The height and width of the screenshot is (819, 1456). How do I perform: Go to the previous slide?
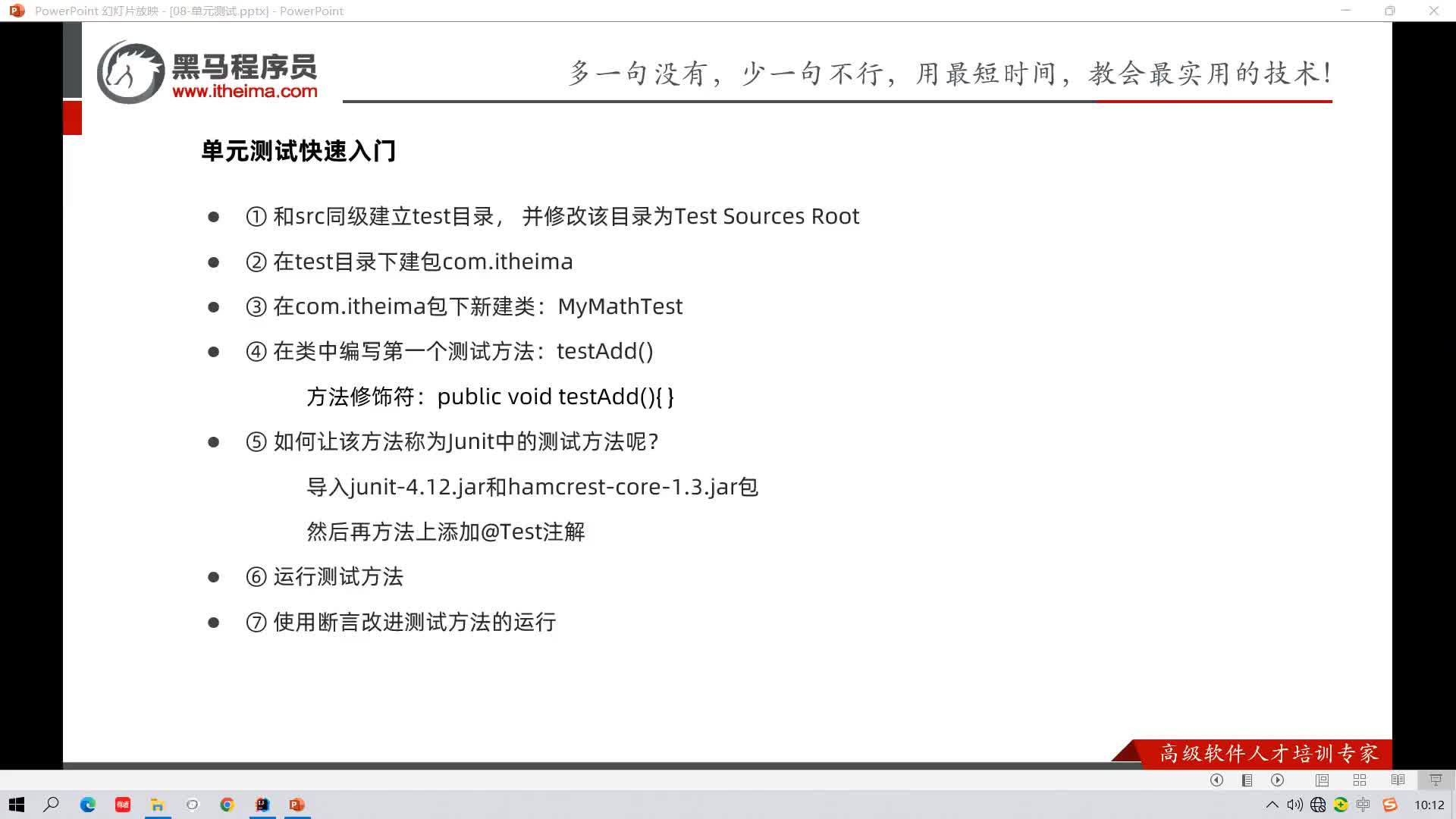pos(1216,780)
